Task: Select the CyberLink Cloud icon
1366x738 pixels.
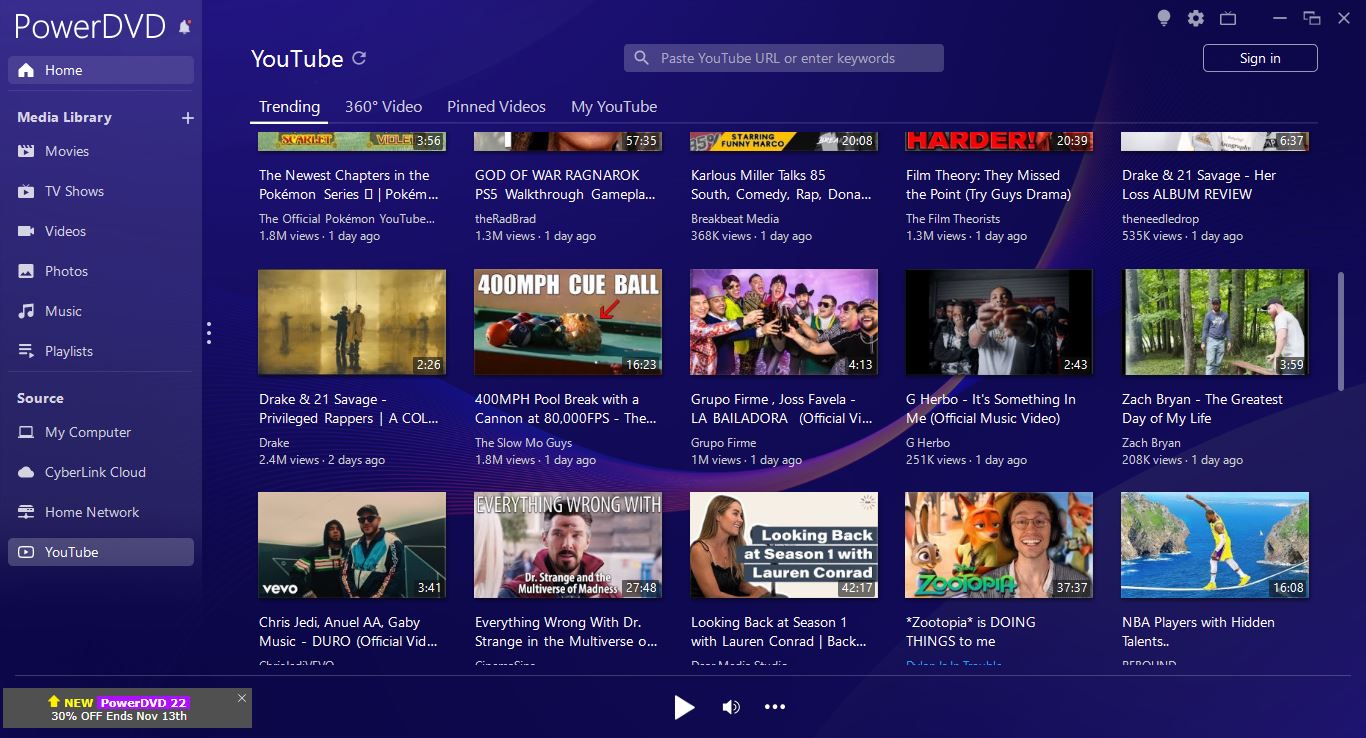Action: [26, 472]
